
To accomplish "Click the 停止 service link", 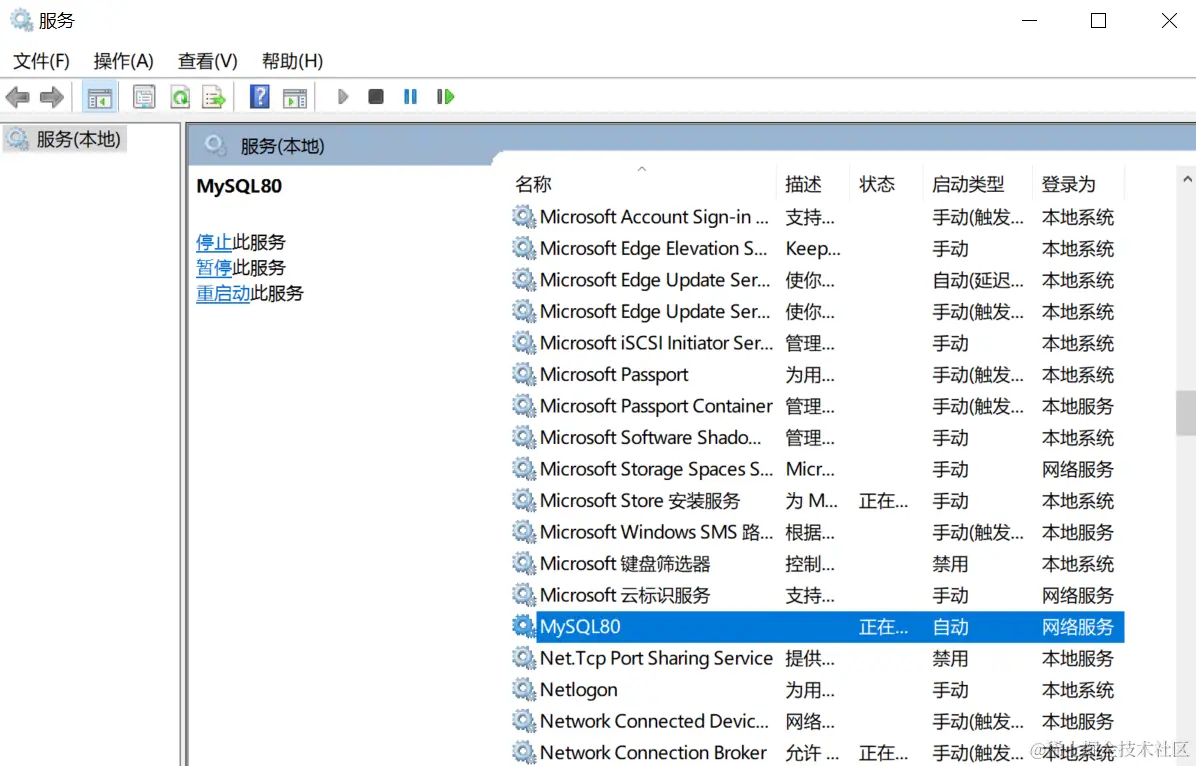I will click(214, 243).
